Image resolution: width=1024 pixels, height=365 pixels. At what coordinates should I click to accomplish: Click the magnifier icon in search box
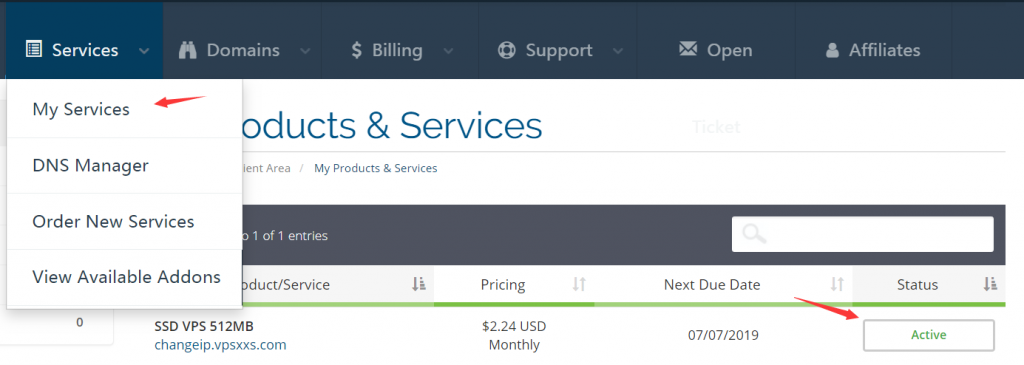754,234
